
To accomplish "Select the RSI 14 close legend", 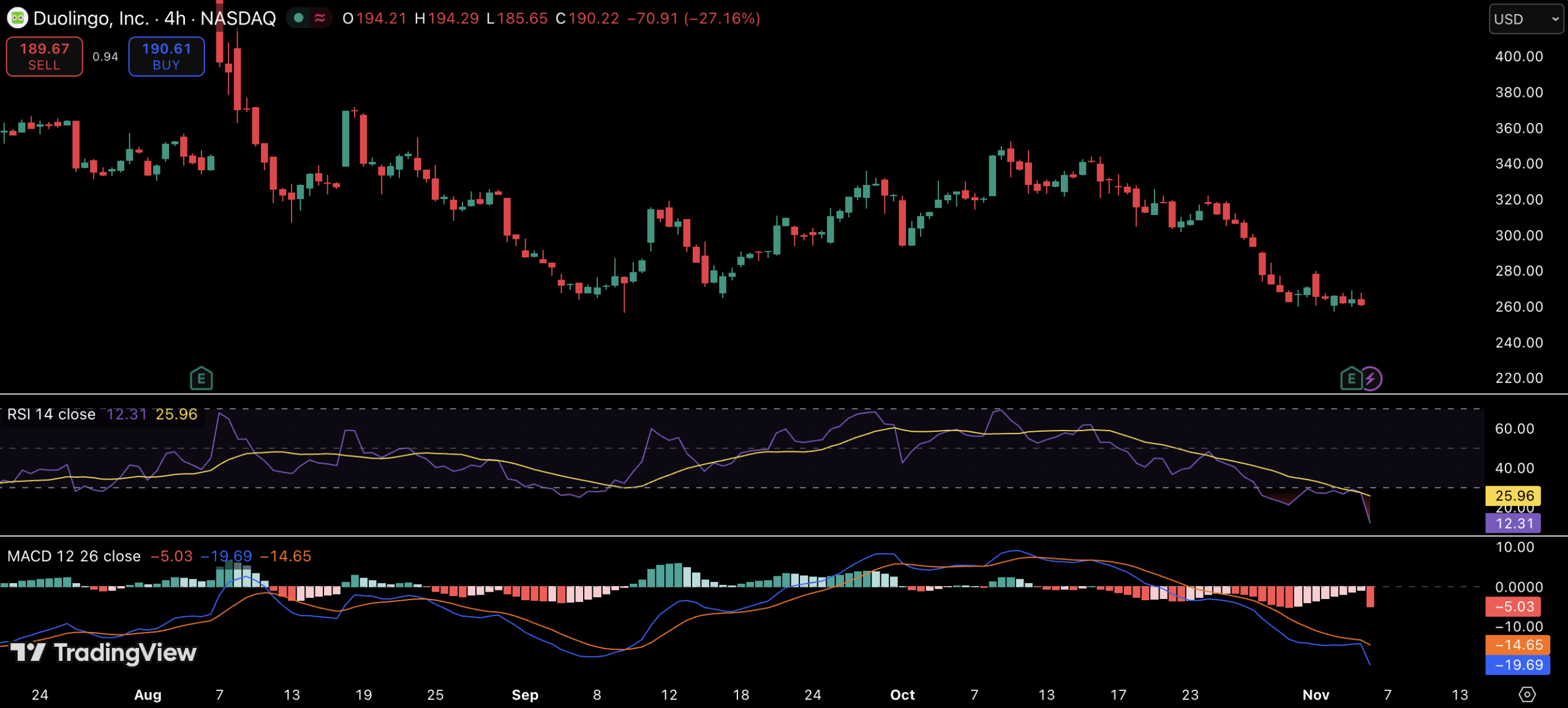I will point(51,415).
